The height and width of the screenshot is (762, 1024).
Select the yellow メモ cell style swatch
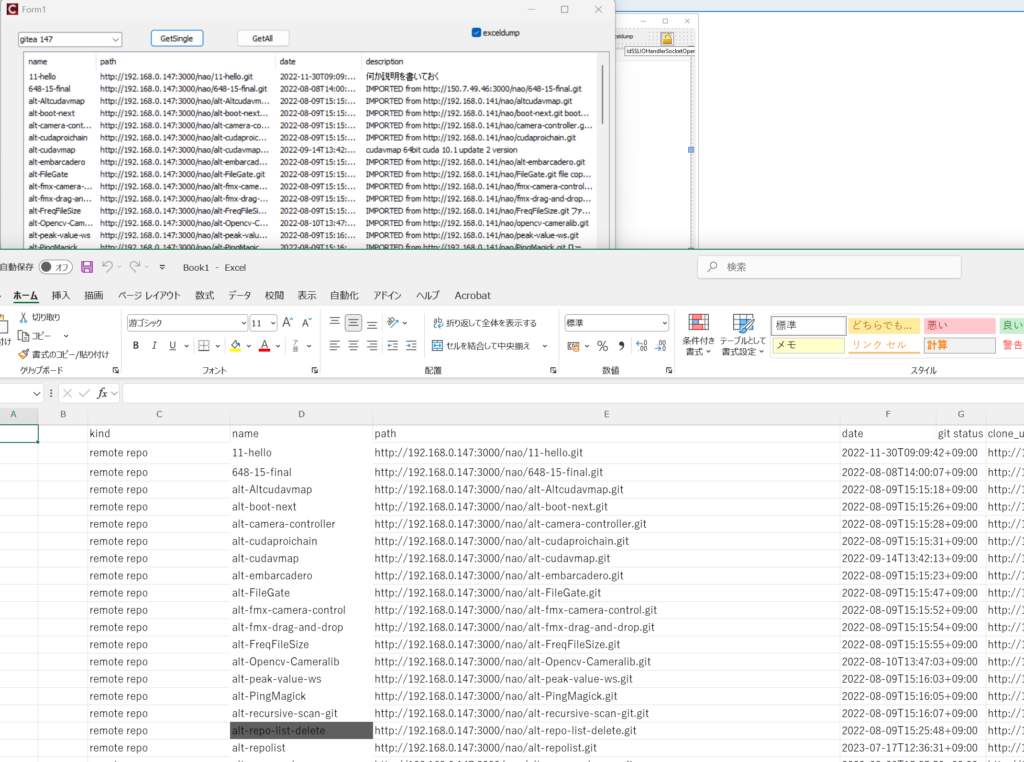[808, 345]
